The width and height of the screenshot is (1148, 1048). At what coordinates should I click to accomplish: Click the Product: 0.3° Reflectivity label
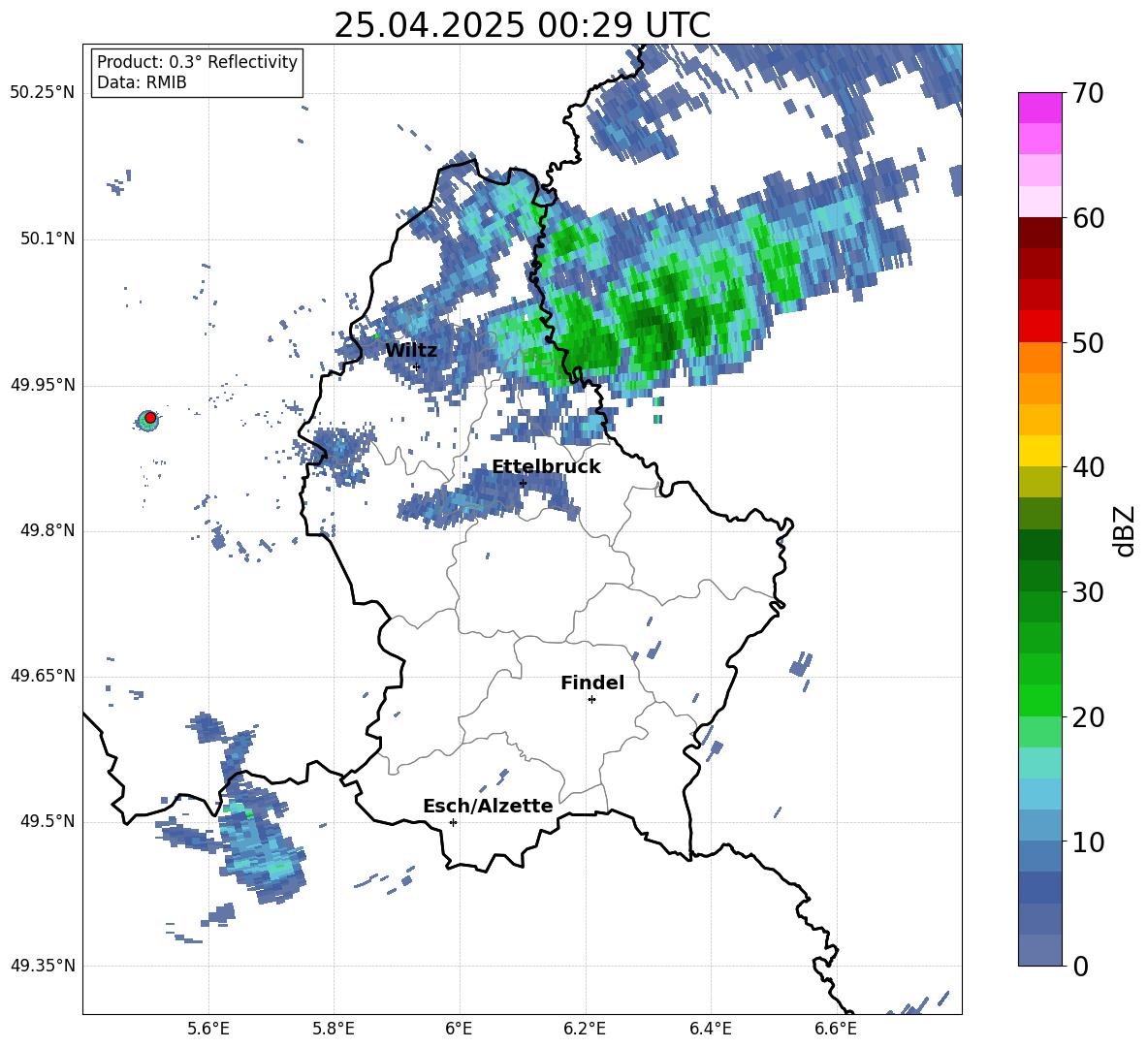pos(197,62)
